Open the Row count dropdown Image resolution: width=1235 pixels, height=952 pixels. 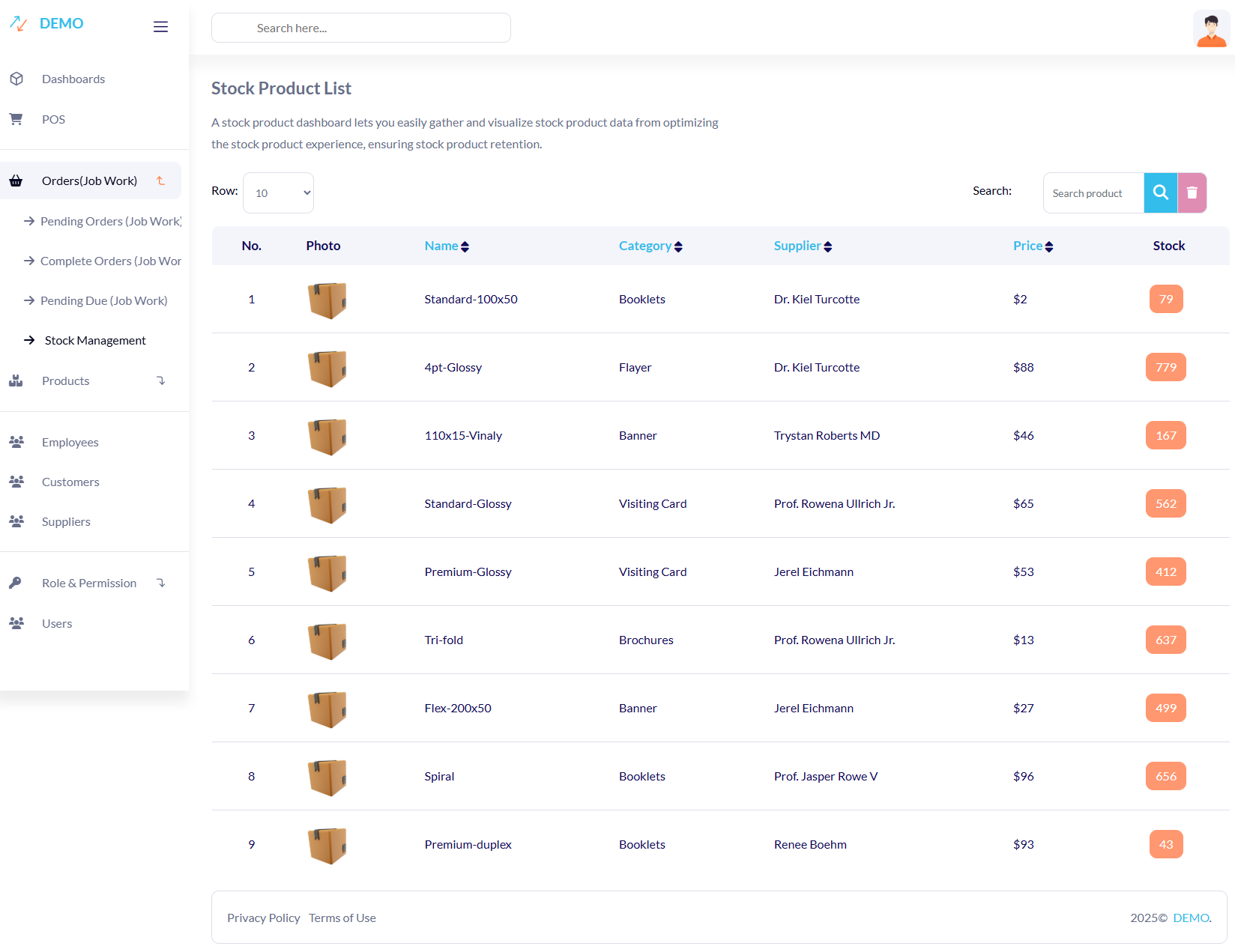click(x=278, y=192)
